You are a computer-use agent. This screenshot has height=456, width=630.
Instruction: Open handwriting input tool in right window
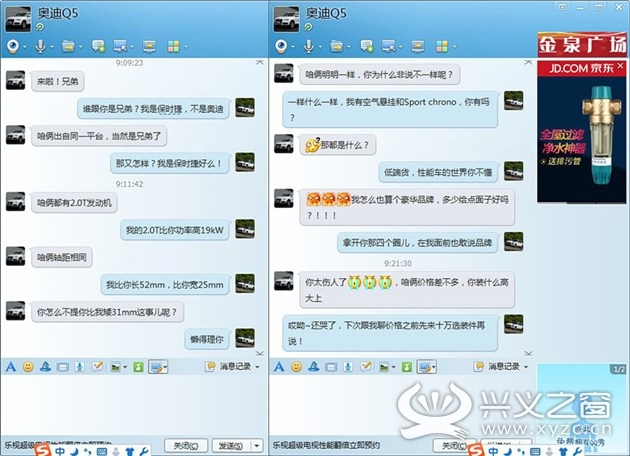tap(366, 366)
